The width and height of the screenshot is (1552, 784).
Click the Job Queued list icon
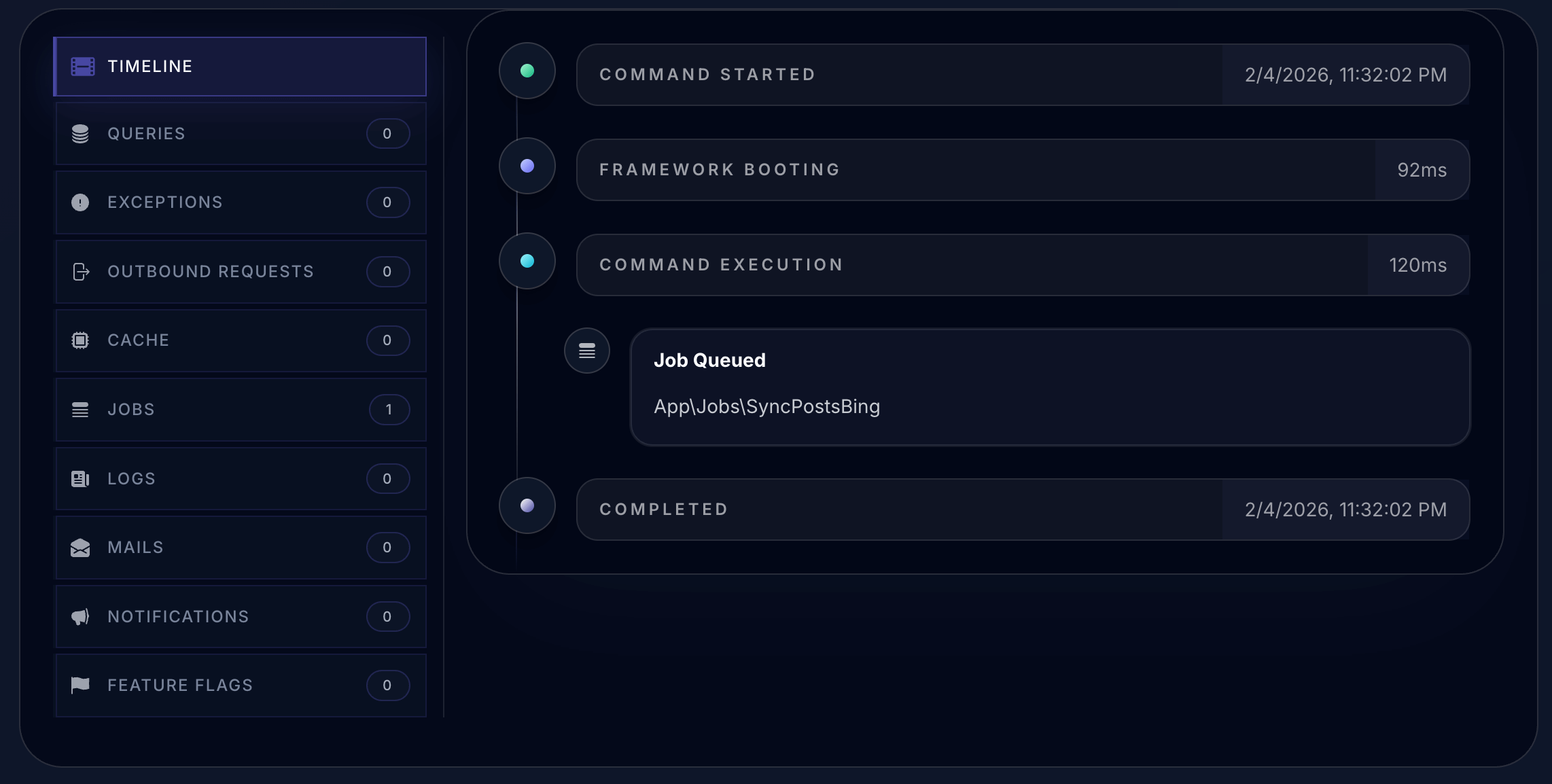(x=586, y=351)
